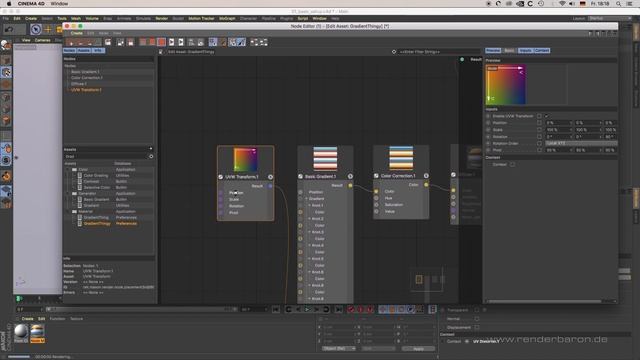Viewport: 640px width, 360px height.
Task: Select the Assets tab in left panel
Action: (84, 51)
